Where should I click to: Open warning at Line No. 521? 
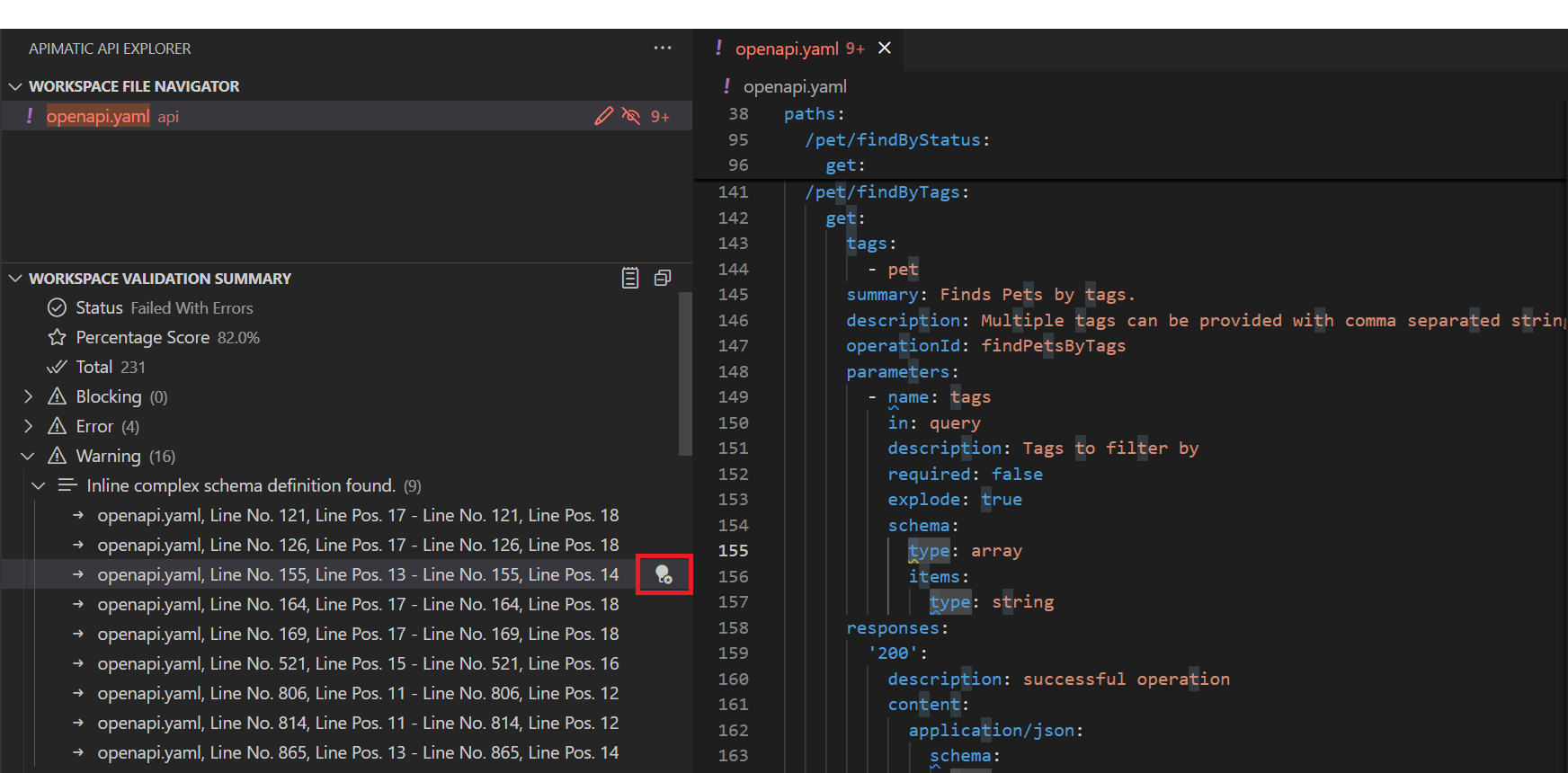tap(358, 663)
